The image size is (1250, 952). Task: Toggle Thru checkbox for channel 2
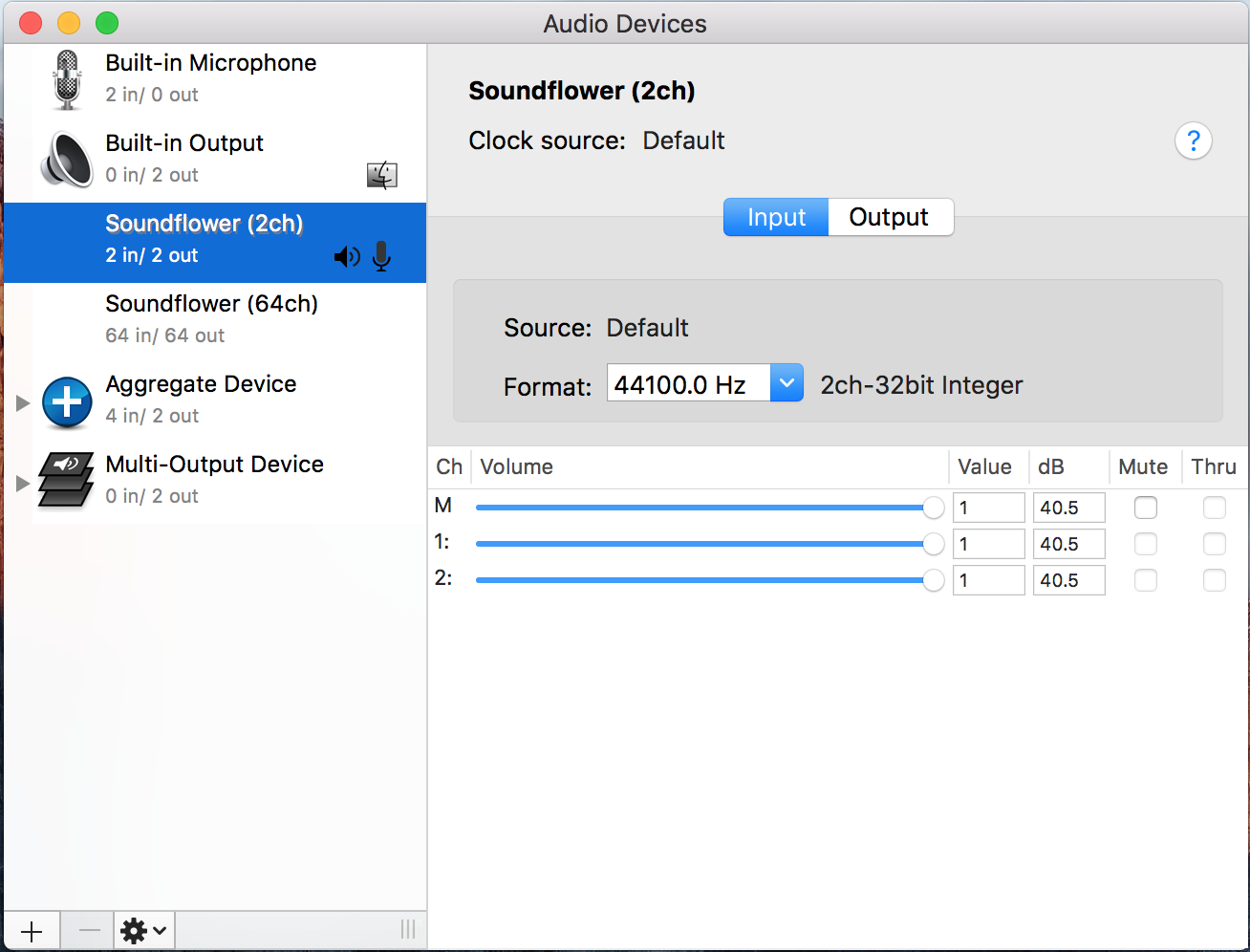[x=1214, y=580]
